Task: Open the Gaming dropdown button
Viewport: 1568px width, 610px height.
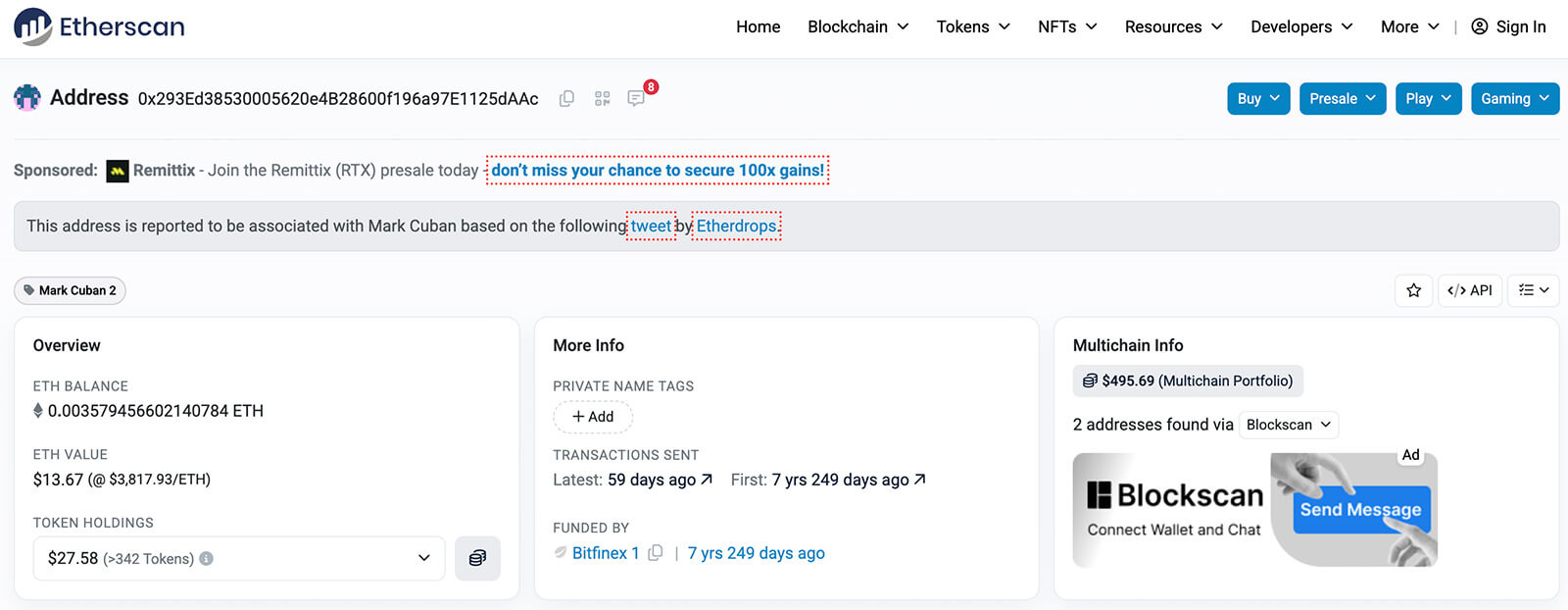Action: 1514,99
